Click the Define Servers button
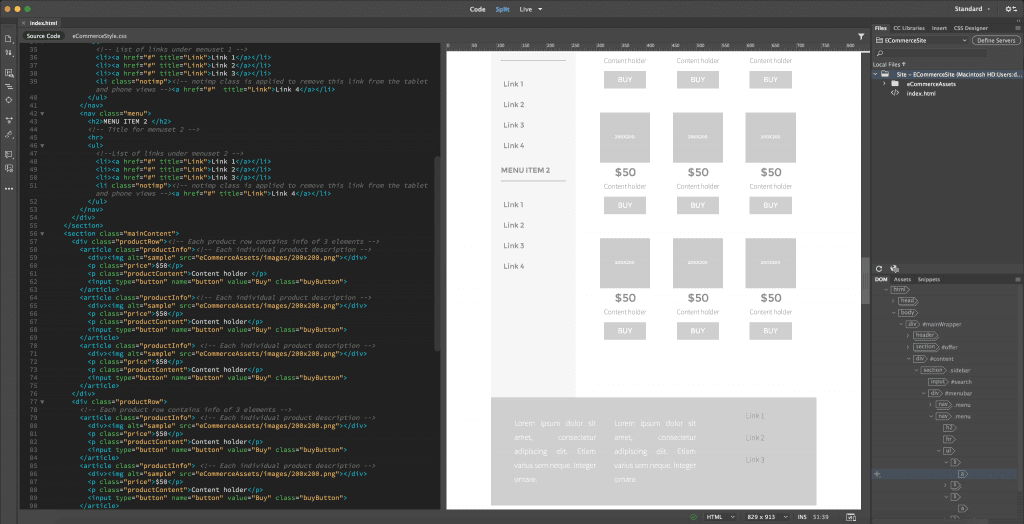 pyautogui.click(x=994, y=40)
